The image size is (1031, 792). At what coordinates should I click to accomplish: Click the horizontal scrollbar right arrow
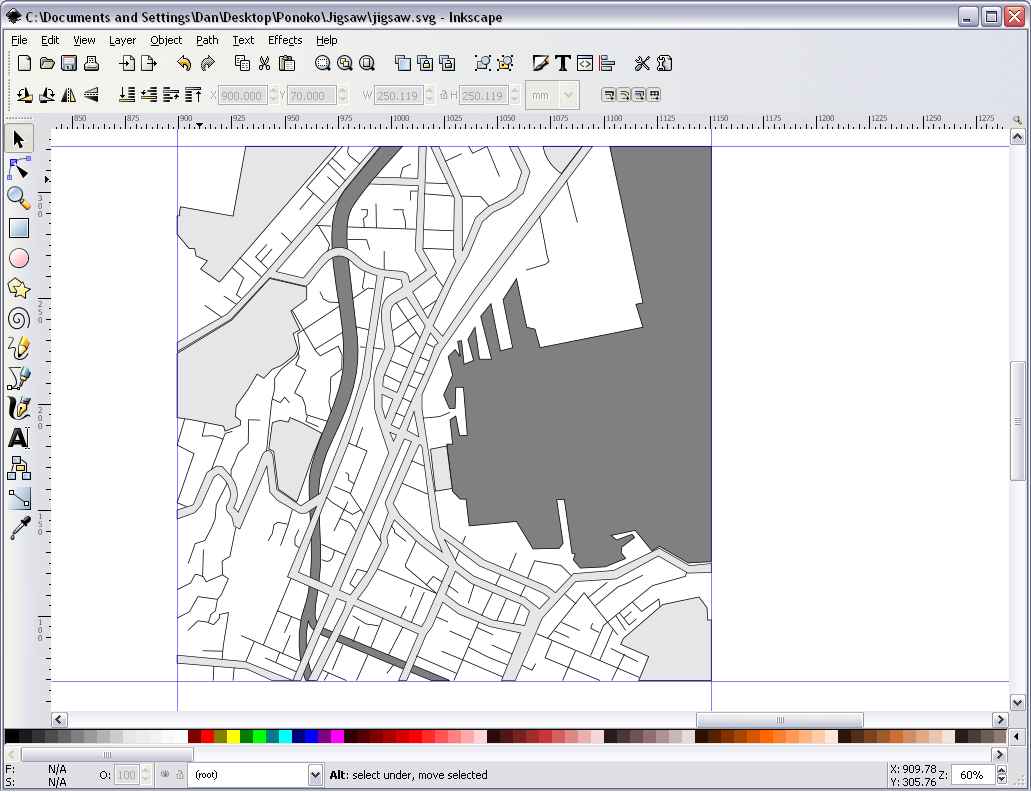(999, 719)
